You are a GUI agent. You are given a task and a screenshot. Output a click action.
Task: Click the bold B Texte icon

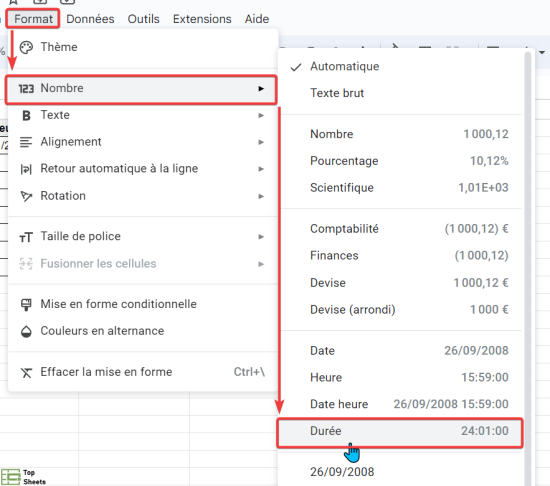[x=26, y=115]
